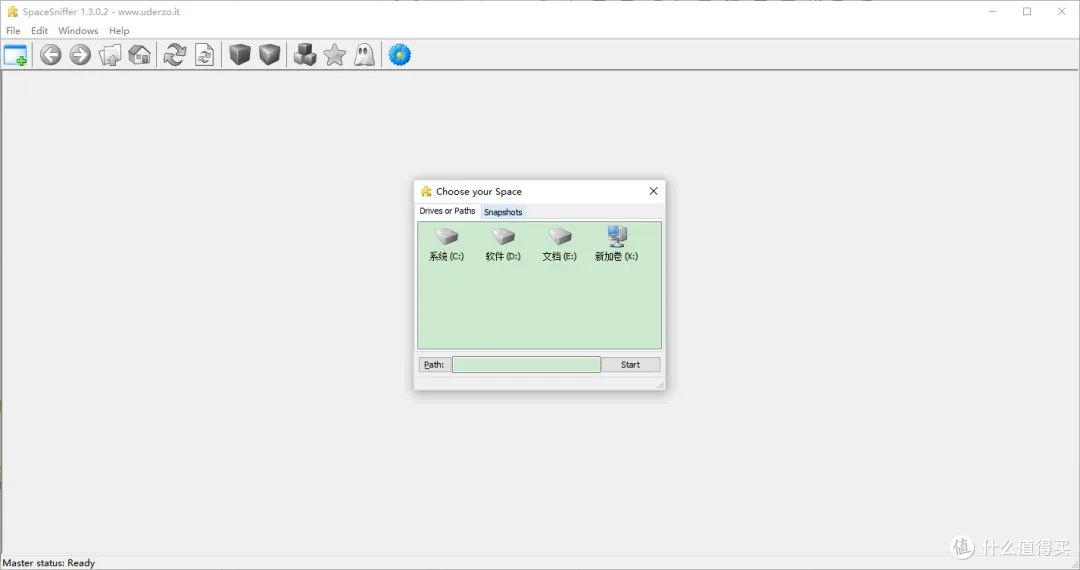Image resolution: width=1080 pixels, height=570 pixels.
Task: Select the Drives or Paths tab
Action: coord(447,211)
